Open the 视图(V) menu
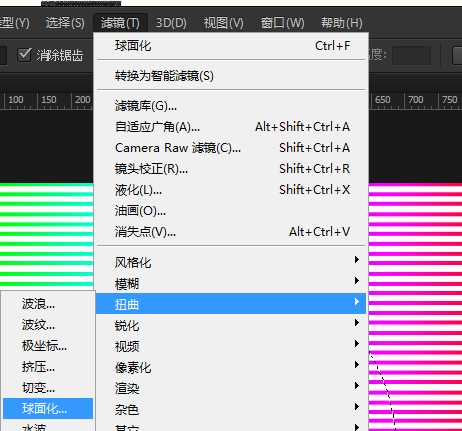Image resolution: width=462 pixels, height=431 pixels. tap(223, 23)
